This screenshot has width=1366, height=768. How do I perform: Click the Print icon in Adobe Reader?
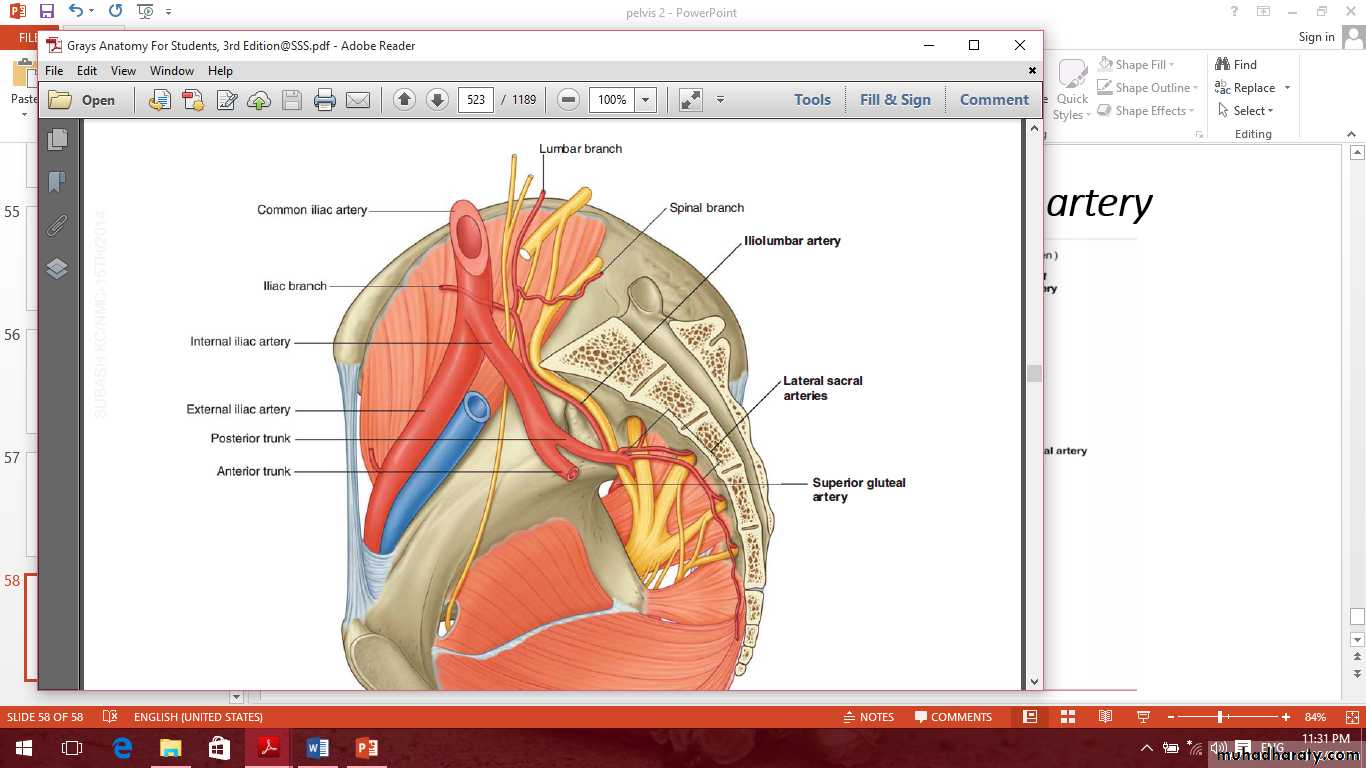[325, 100]
